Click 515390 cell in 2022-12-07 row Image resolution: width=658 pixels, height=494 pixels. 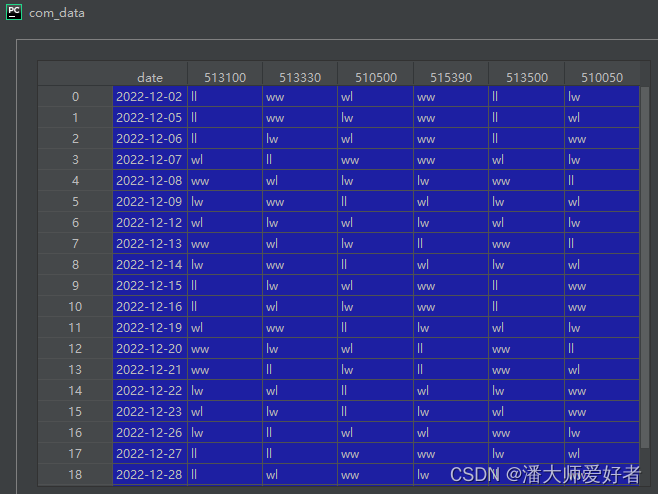452,159
